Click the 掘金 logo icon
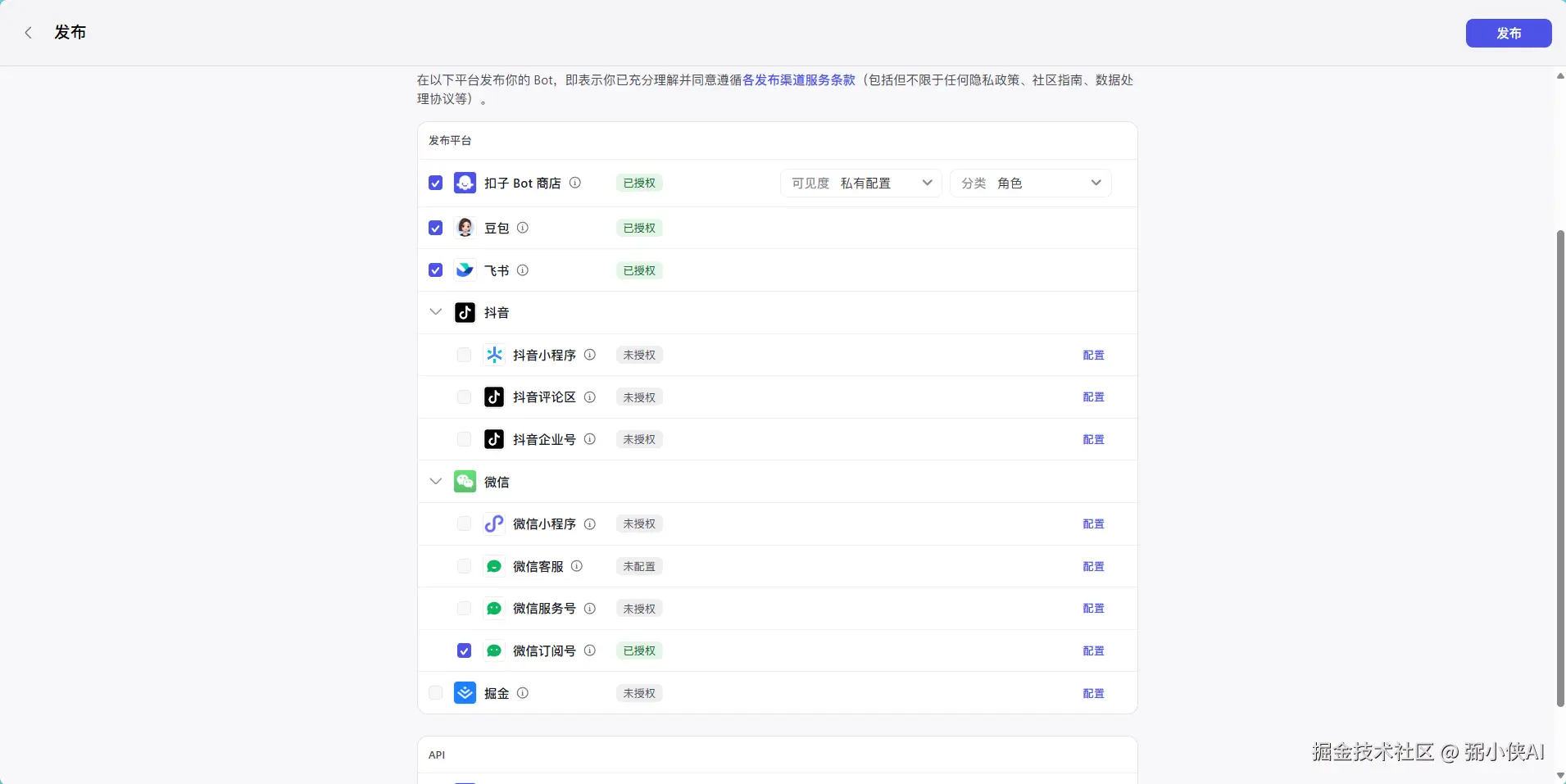Screen dimensions: 1566x784 click(x=465, y=693)
